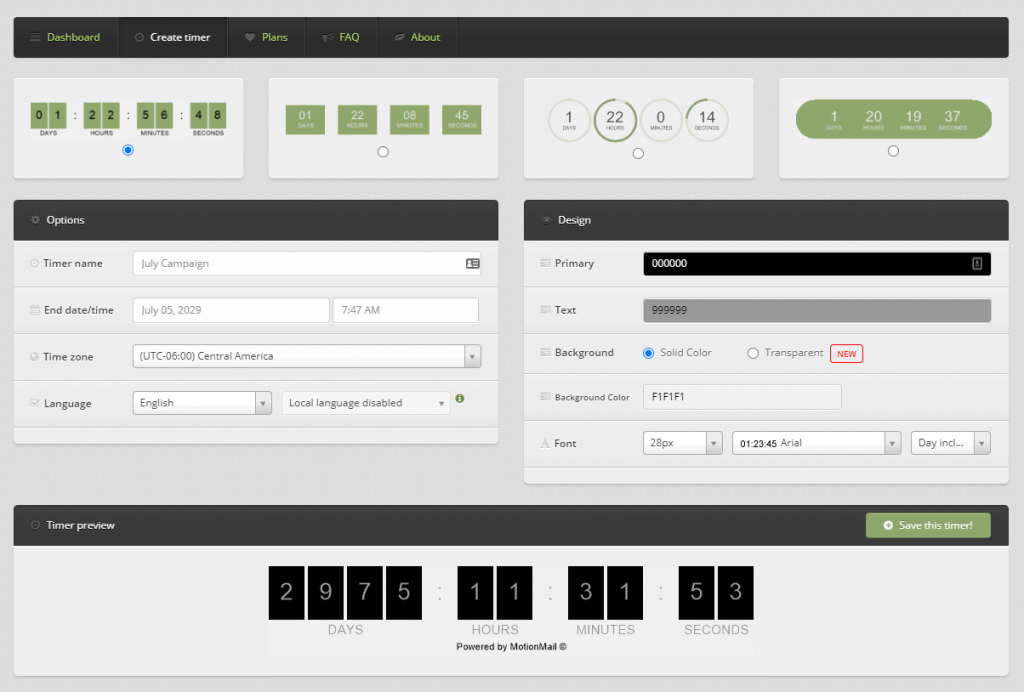Click the Dashboard list icon
The width and height of the screenshot is (1024, 692).
[x=35, y=37]
